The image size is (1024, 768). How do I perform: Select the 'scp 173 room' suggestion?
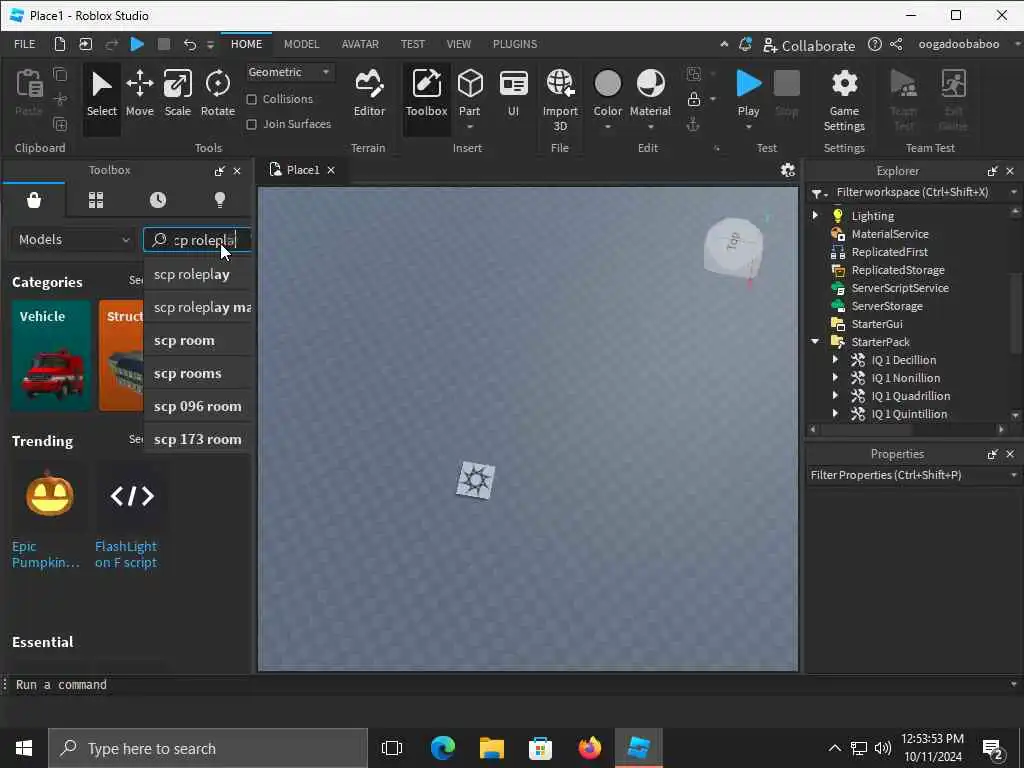(197, 439)
